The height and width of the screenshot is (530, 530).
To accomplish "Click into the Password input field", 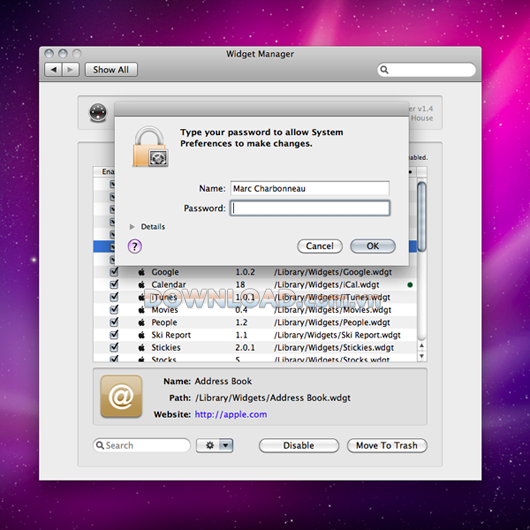I will (x=310, y=208).
